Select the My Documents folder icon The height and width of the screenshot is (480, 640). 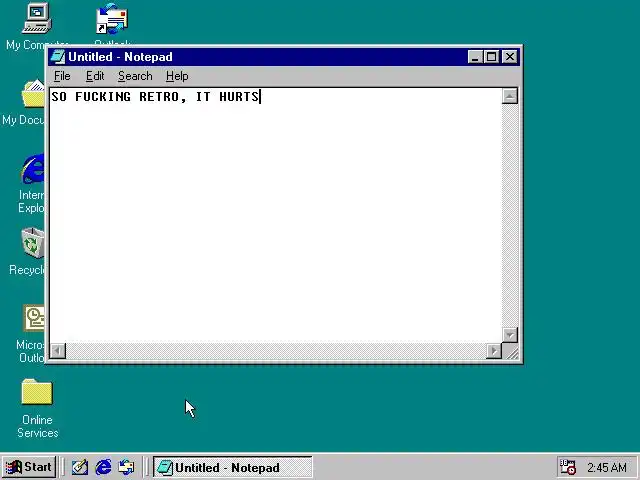tap(33, 94)
